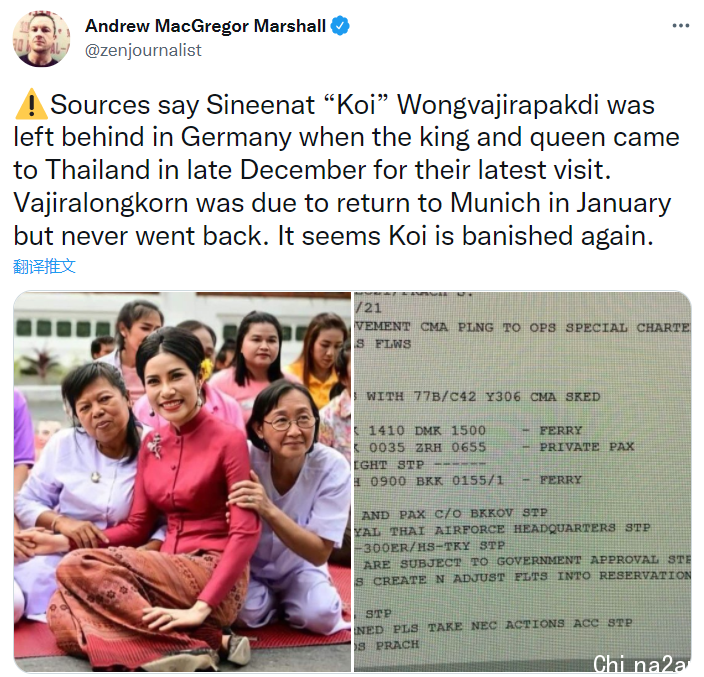
Task: Open the three-dot more options menu
Action: [x=680, y=26]
